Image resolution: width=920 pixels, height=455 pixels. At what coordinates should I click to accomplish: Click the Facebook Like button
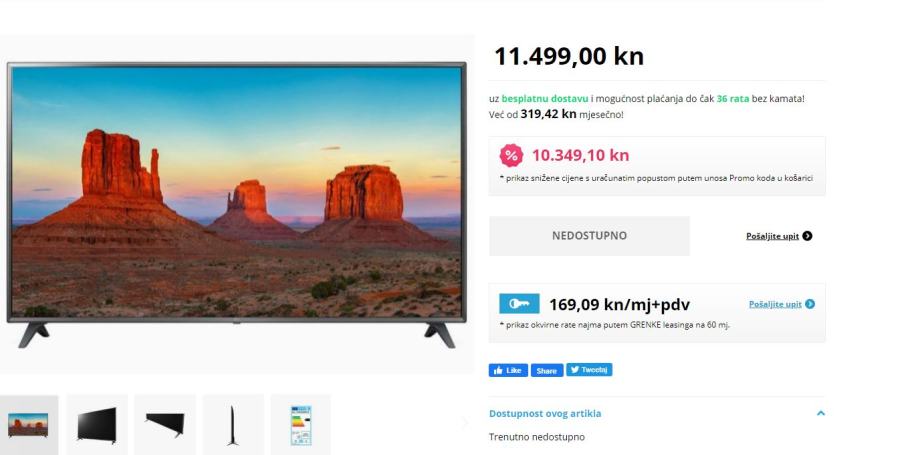pyautogui.click(x=508, y=370)
